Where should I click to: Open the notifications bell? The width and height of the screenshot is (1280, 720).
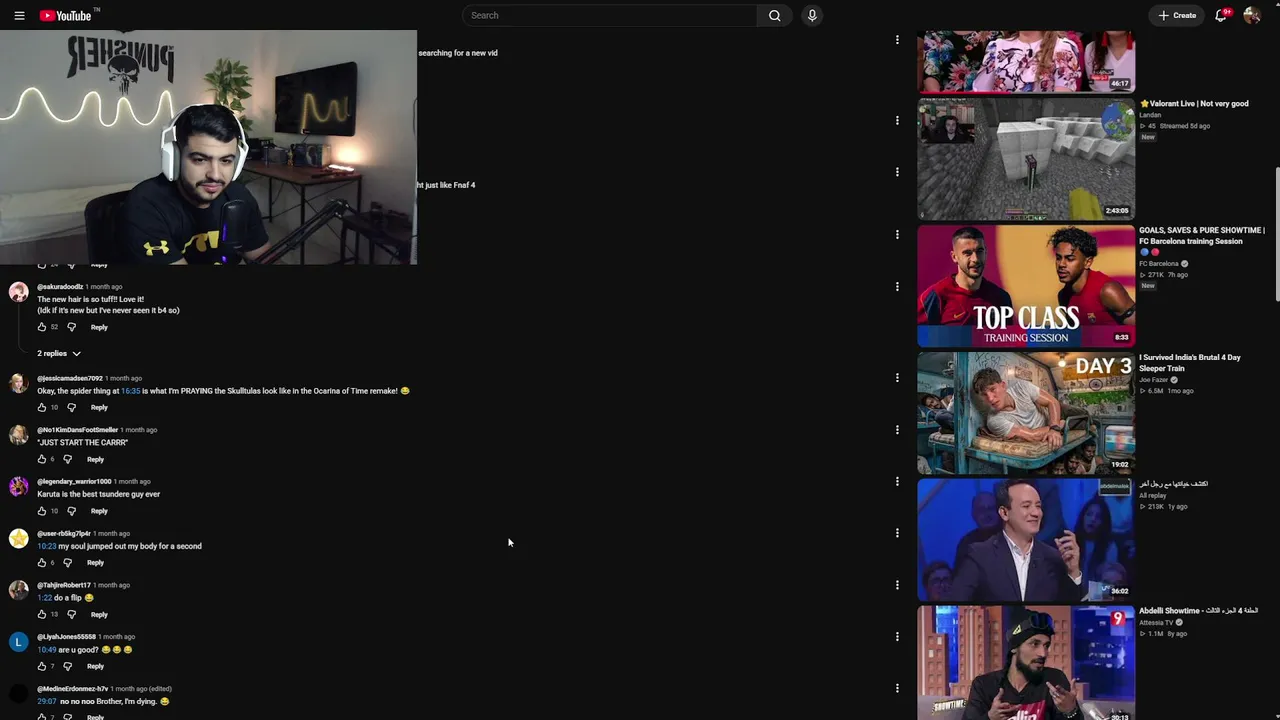1221,15
